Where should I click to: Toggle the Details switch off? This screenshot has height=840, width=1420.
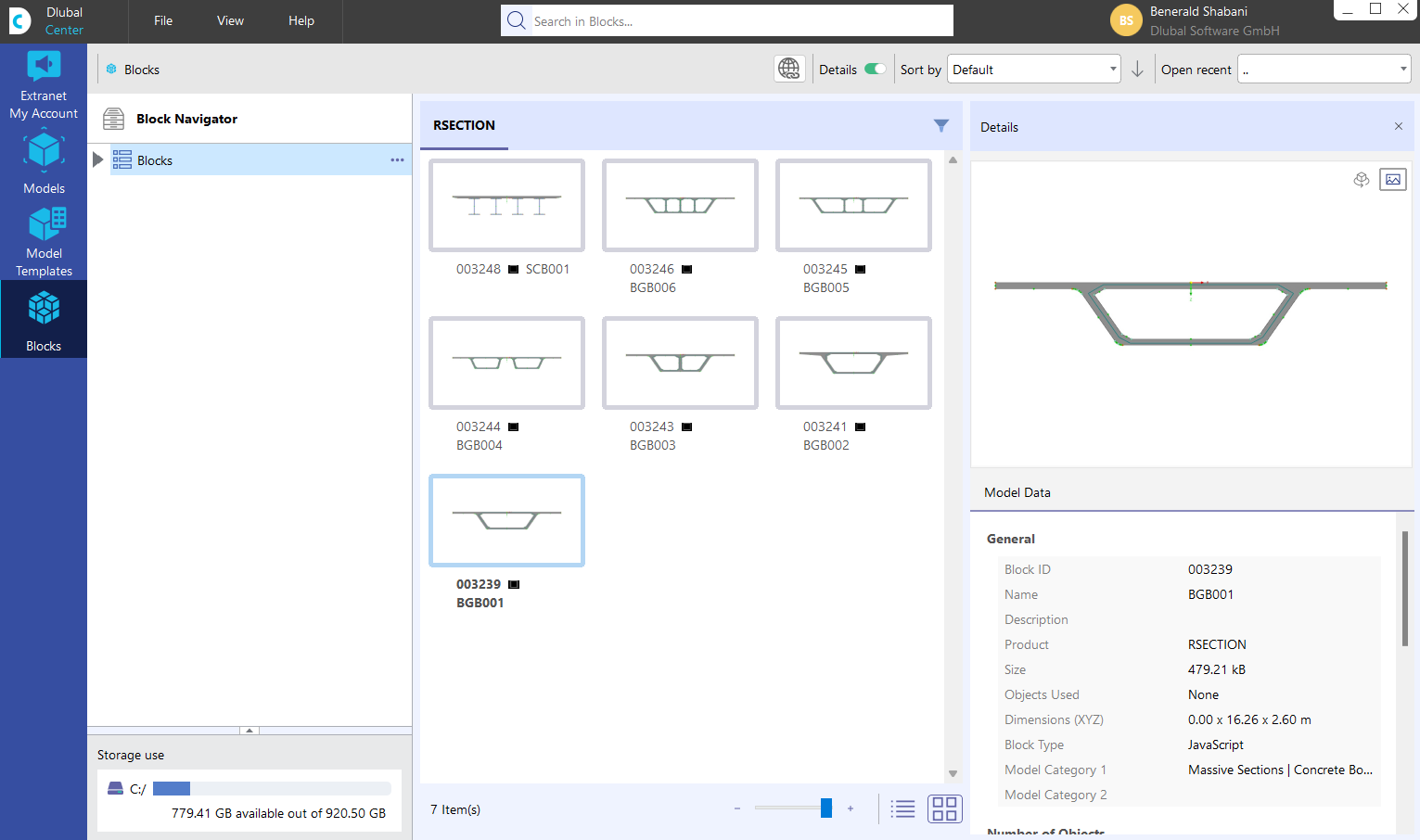(x=875, y=69)
